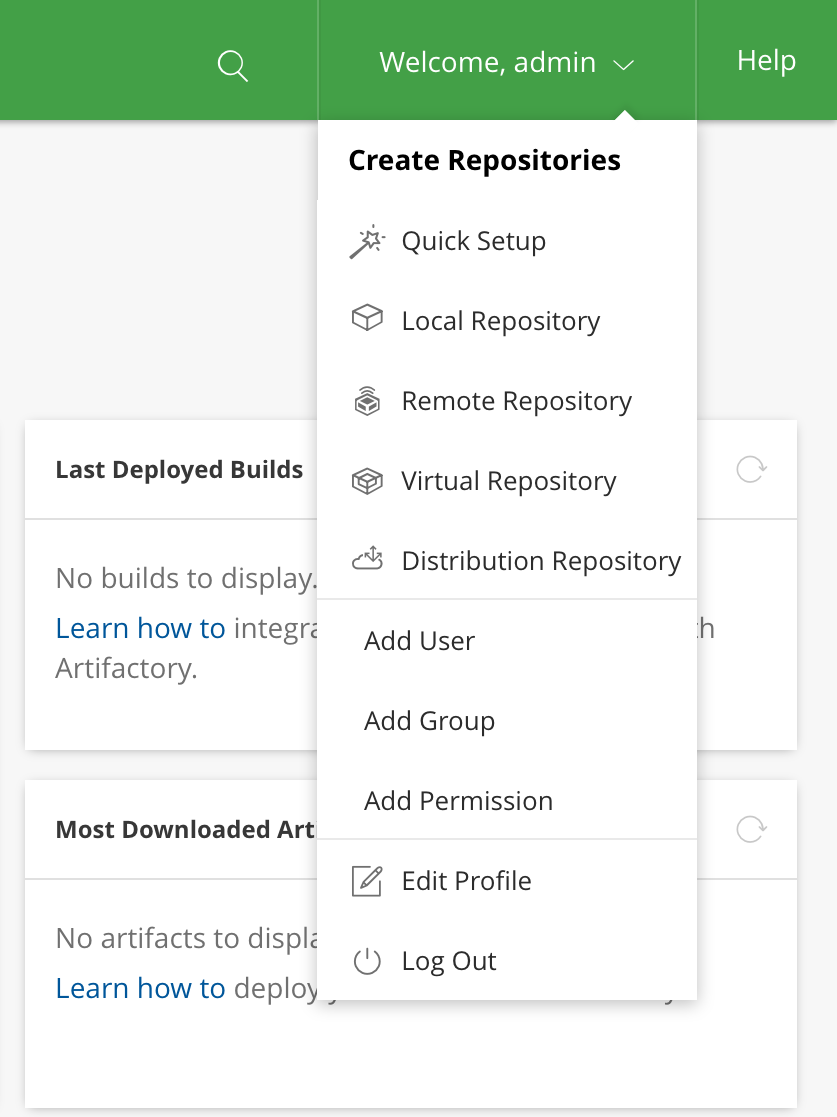The height and width of the screenshot is (1117, 837).
Task: Choose Log Out from the admin menu
Action: 448,959
